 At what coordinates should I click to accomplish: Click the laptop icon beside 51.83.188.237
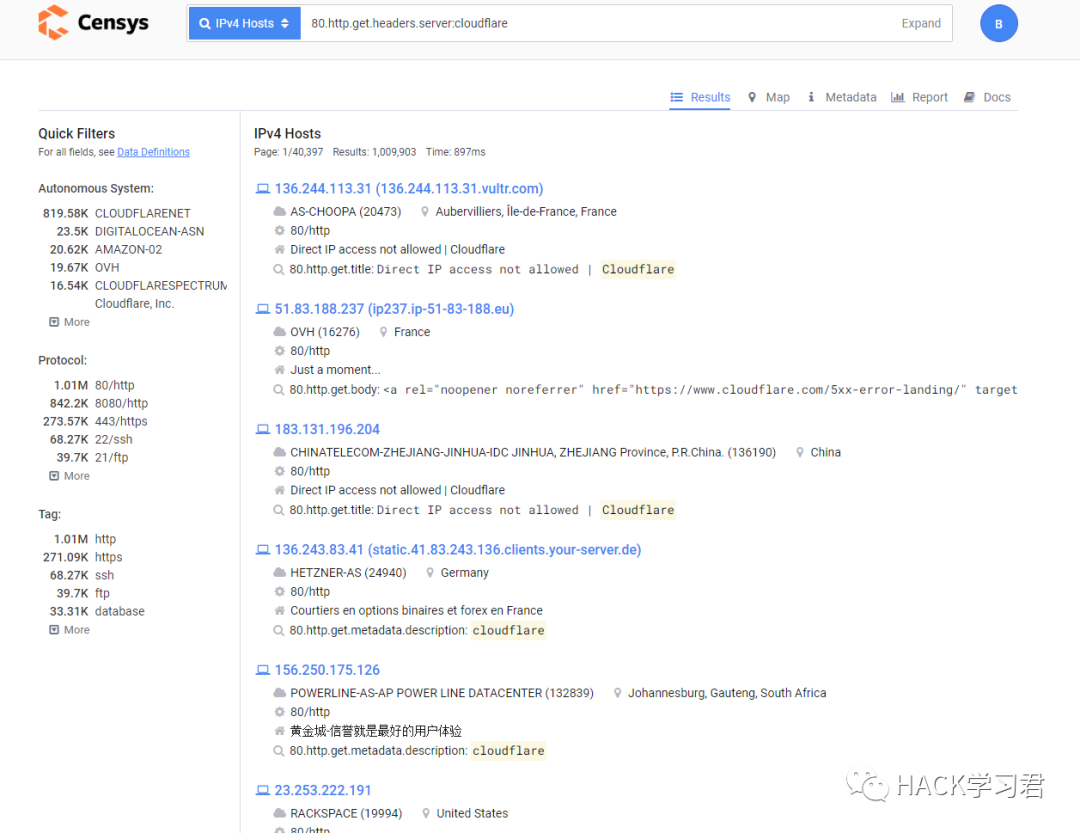pyautogui.click(x=262, y=309)
